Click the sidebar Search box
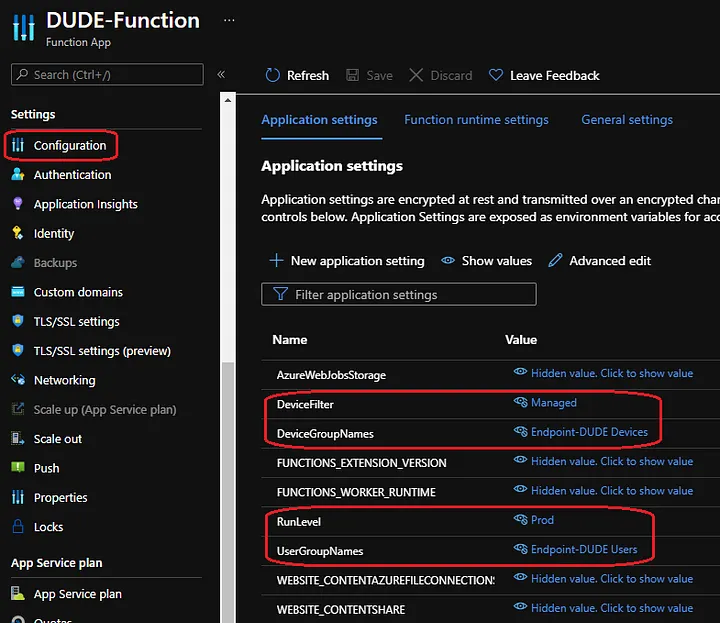This screenshot has width=720, height=623. 107,75
